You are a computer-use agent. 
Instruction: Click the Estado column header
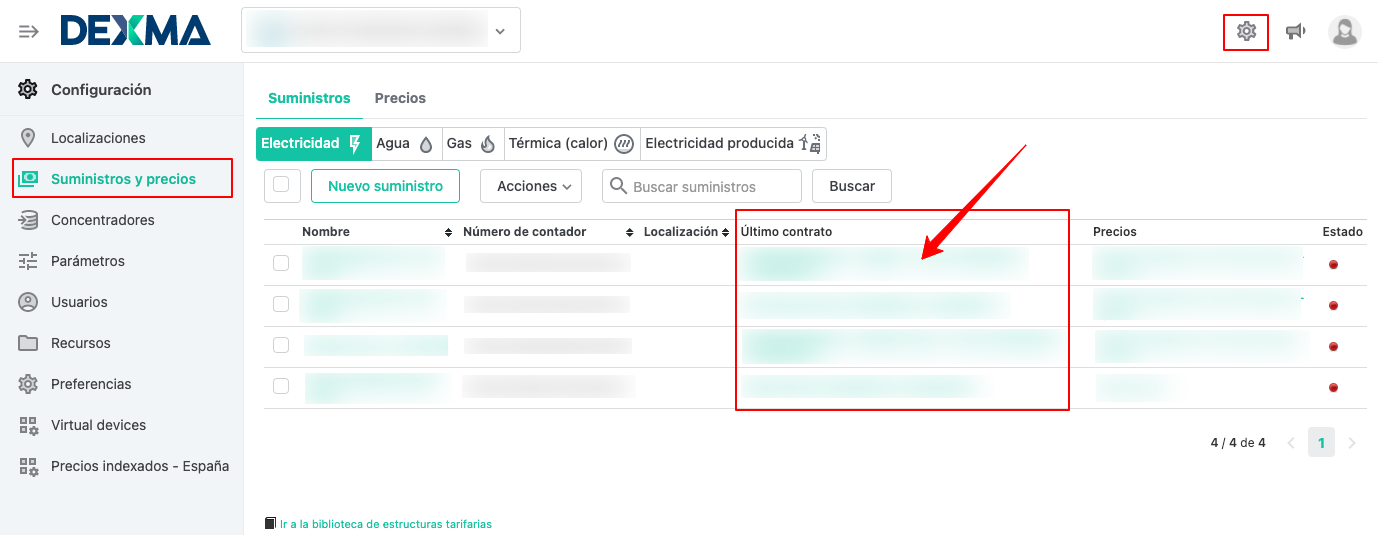point(1342,232)
